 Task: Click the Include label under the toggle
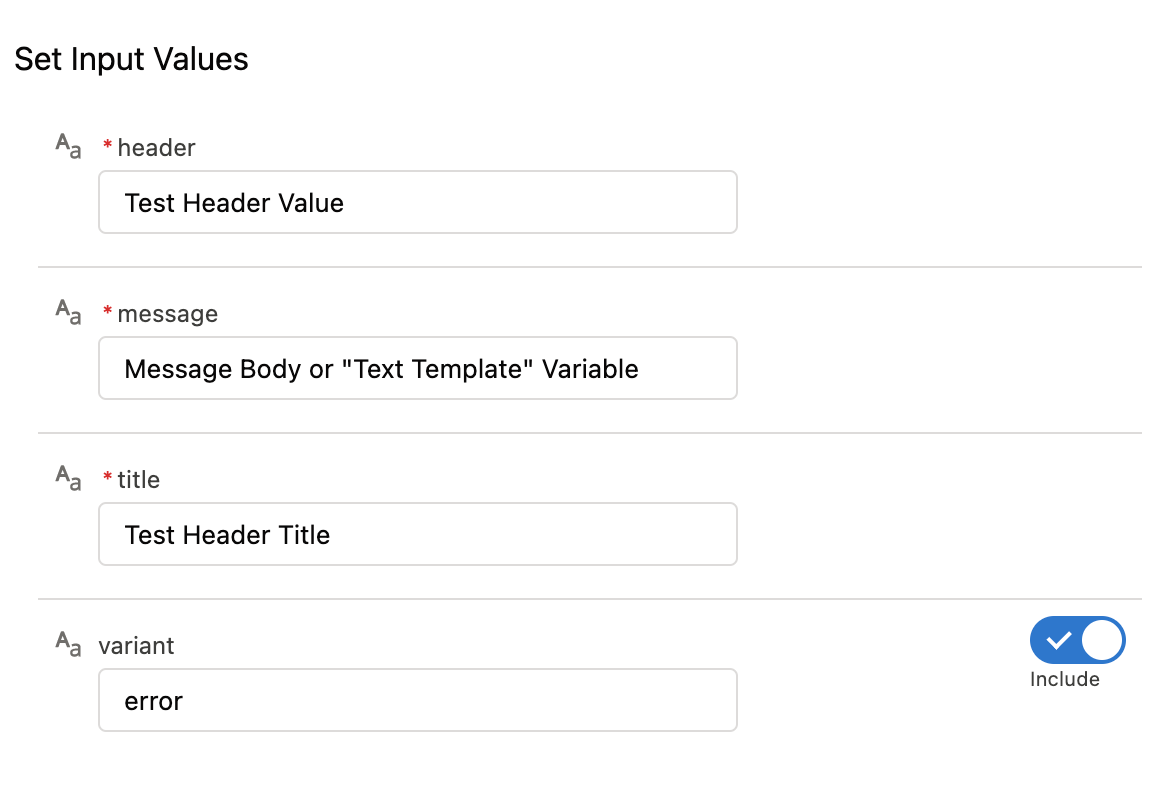1064,679
